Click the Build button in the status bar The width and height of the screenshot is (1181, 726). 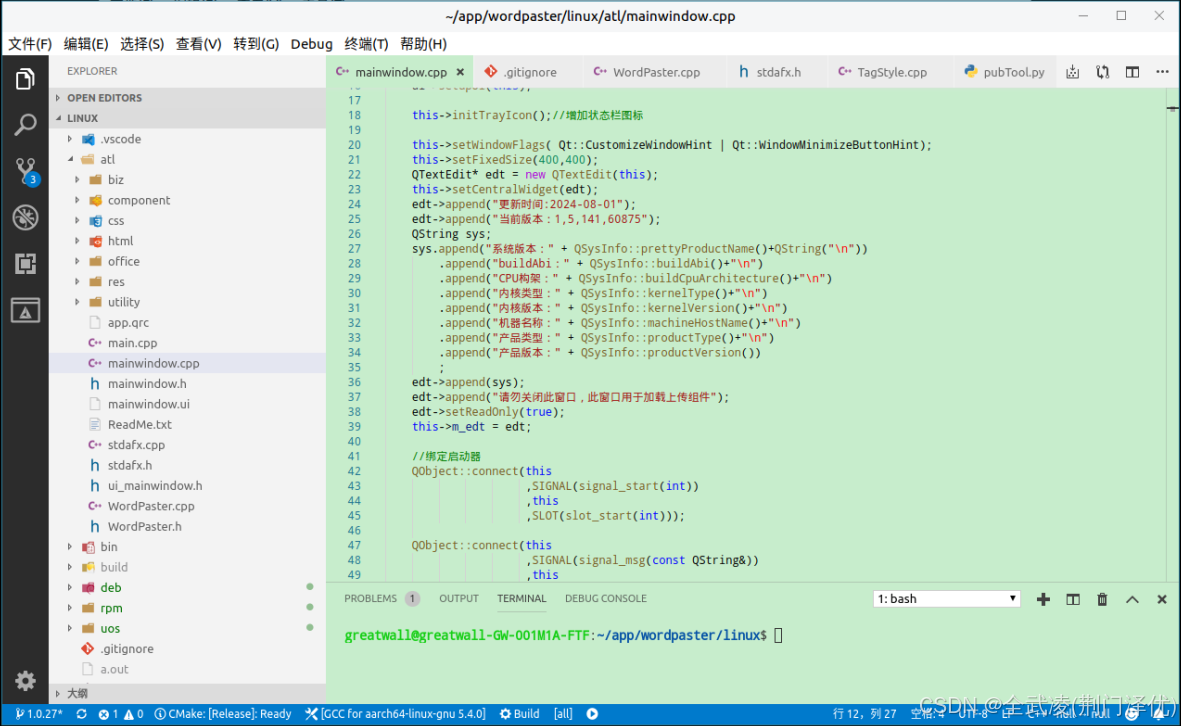520,714
